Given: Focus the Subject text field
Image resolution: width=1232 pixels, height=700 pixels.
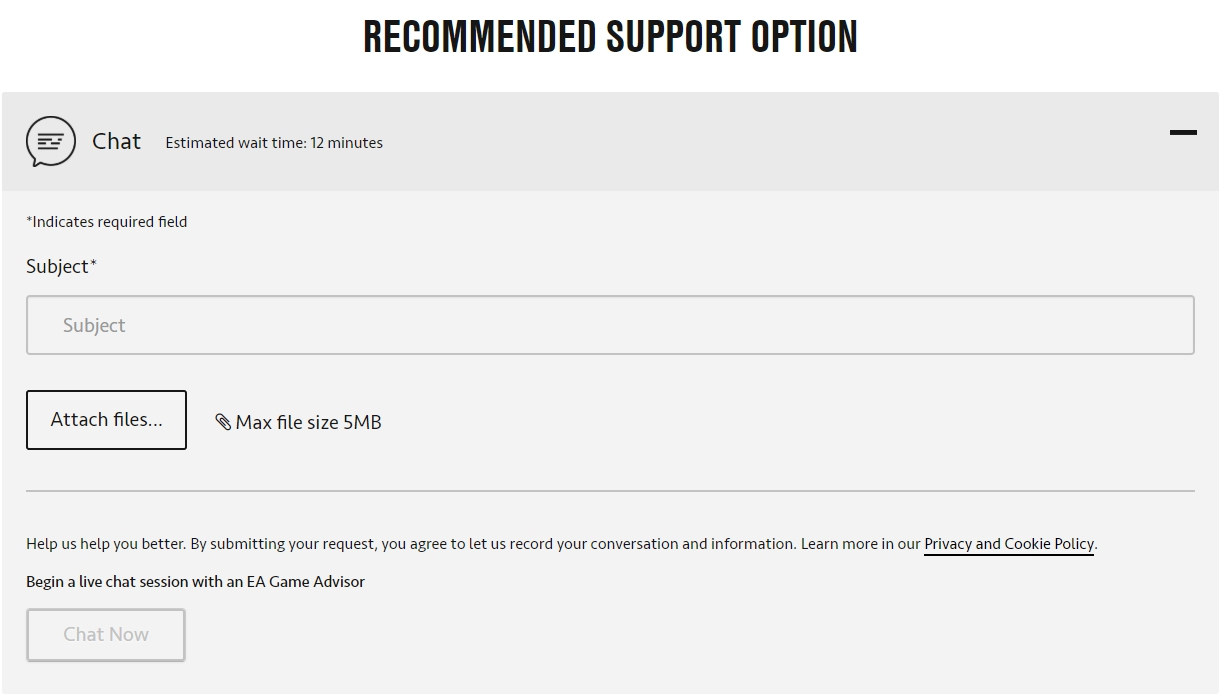Looking at the screenshot, I should (610, 325).
